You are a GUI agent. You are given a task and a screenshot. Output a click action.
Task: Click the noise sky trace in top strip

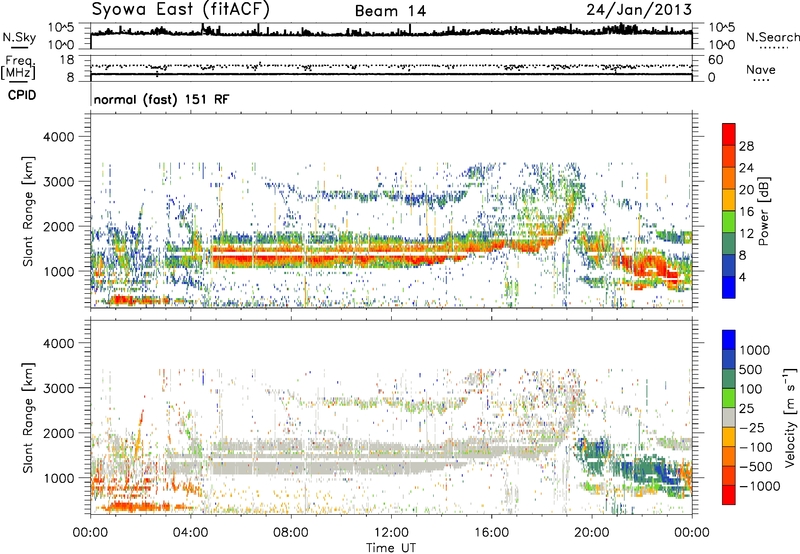(x=391, y=33)
